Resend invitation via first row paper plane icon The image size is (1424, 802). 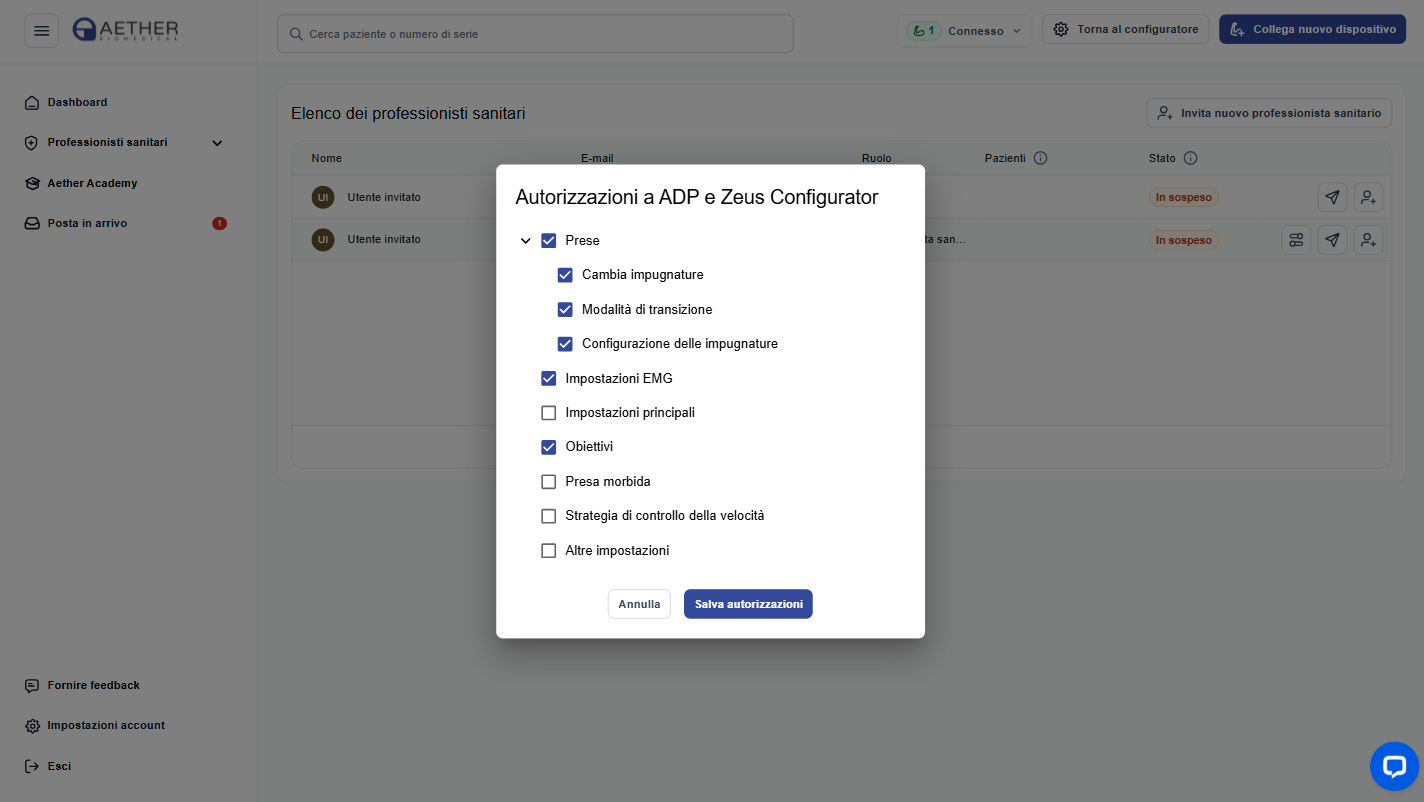point(1332,198)
